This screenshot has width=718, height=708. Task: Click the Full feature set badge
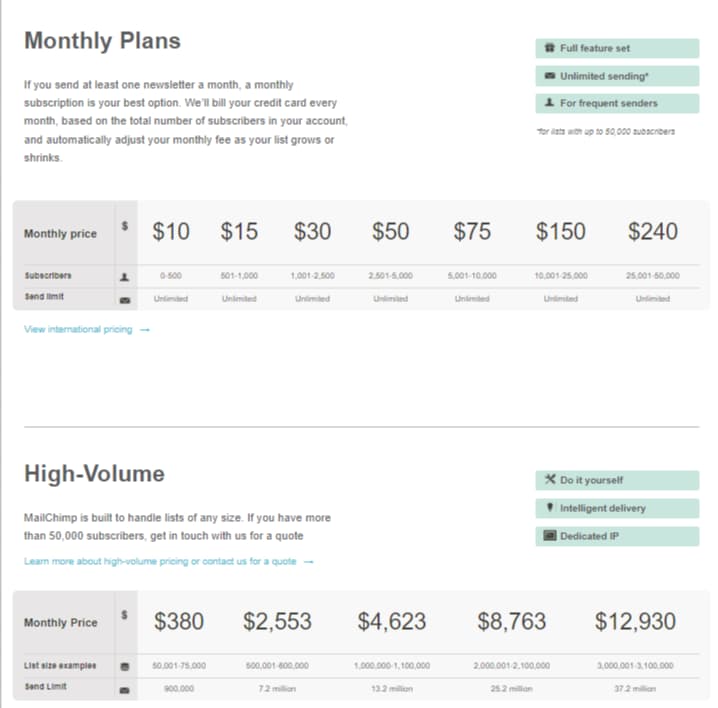tap(616, 48)
